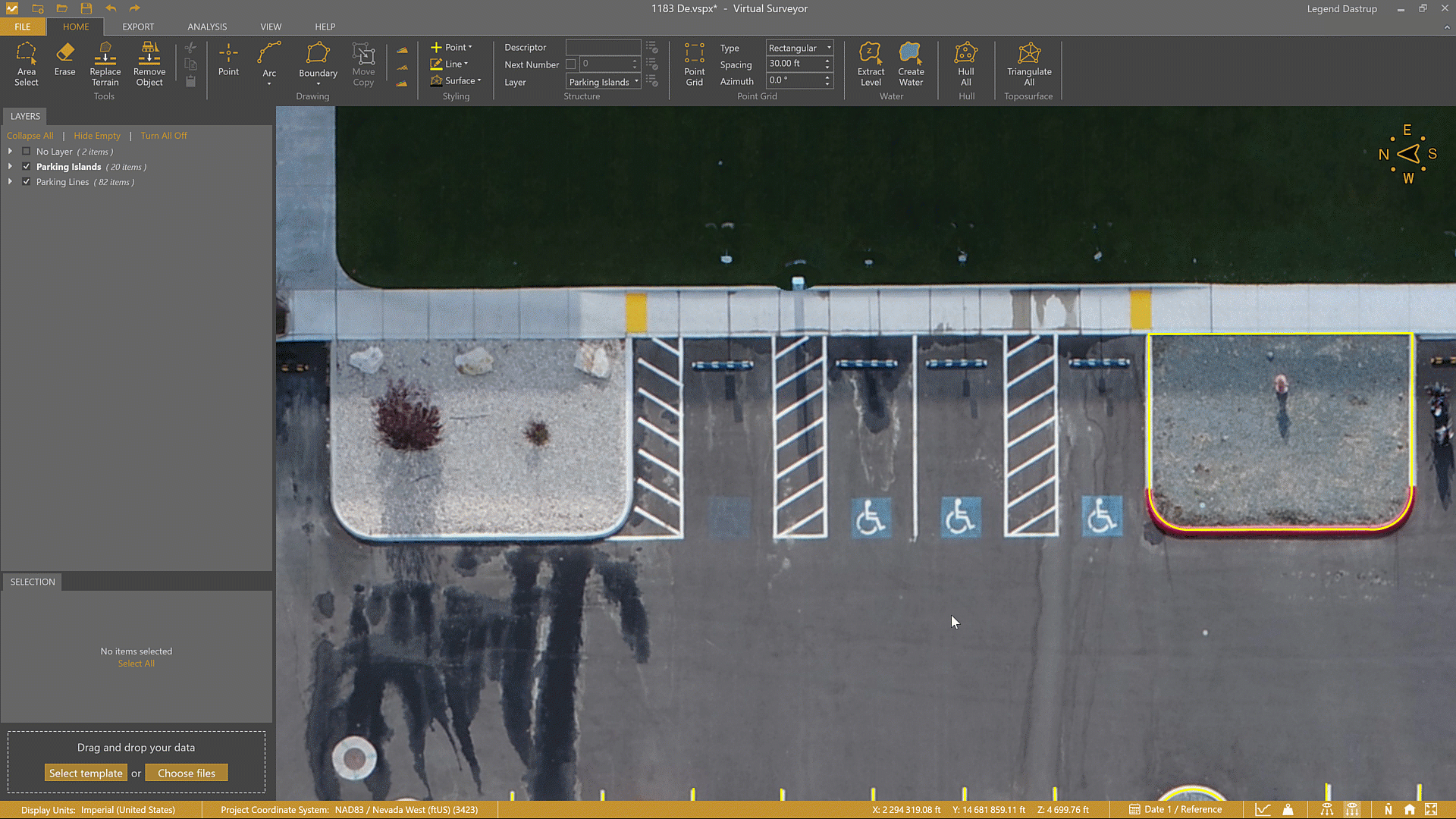Toggle the No Layer visibility checkbox
This screenshot has width=1456, height=819.
coord(27,152)
